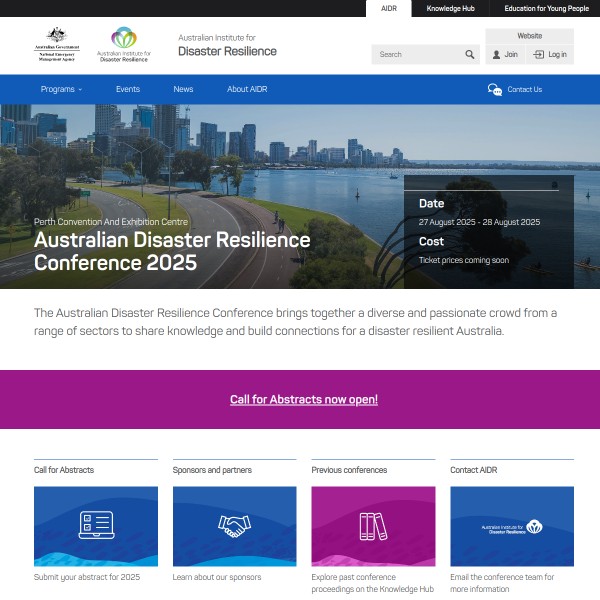The height and width of the screenshot is (600, 600).
Task: Expand the Programs dropdown menu
Action: point(61,89)
